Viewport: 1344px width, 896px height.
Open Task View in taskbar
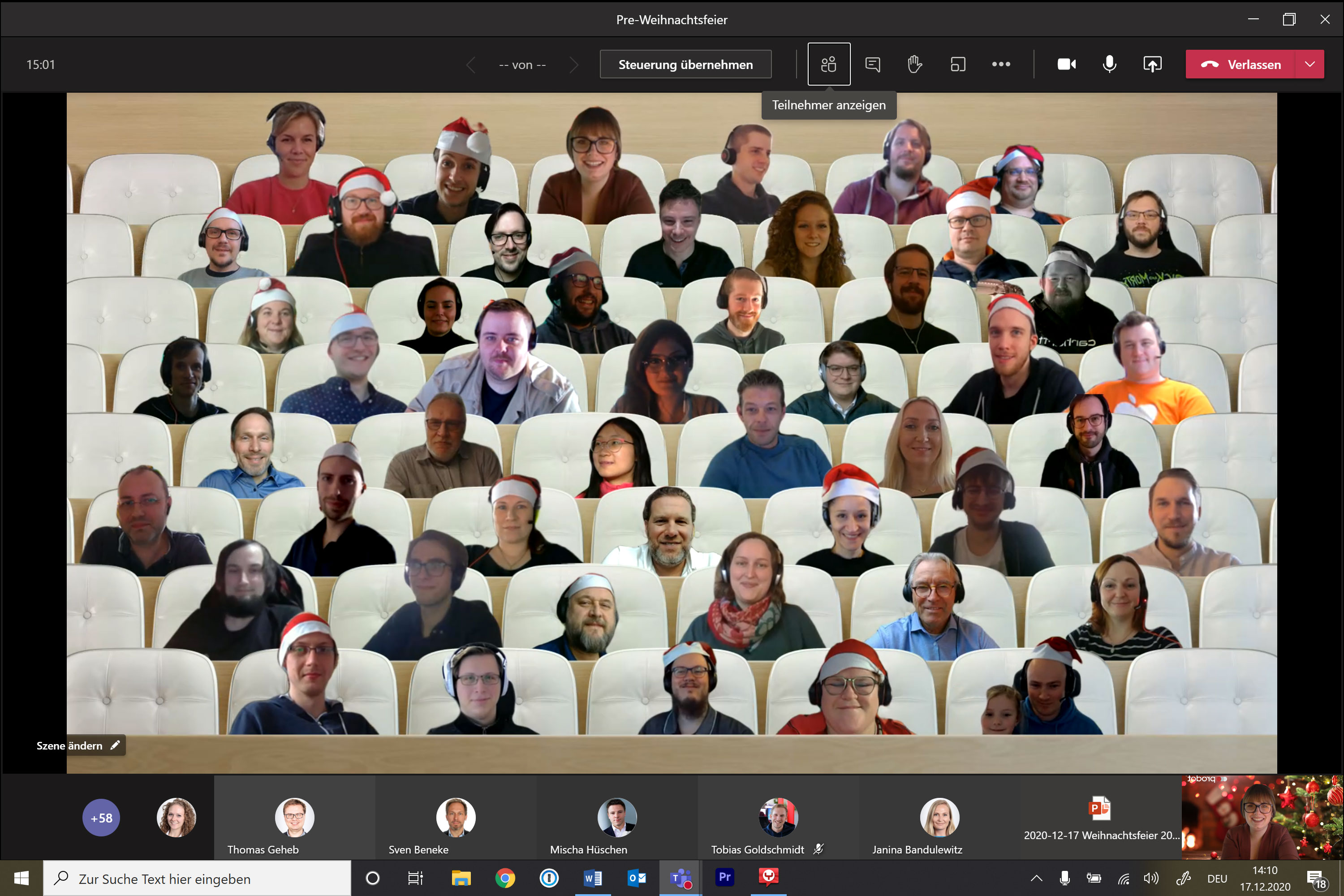(x=415, y=878)
